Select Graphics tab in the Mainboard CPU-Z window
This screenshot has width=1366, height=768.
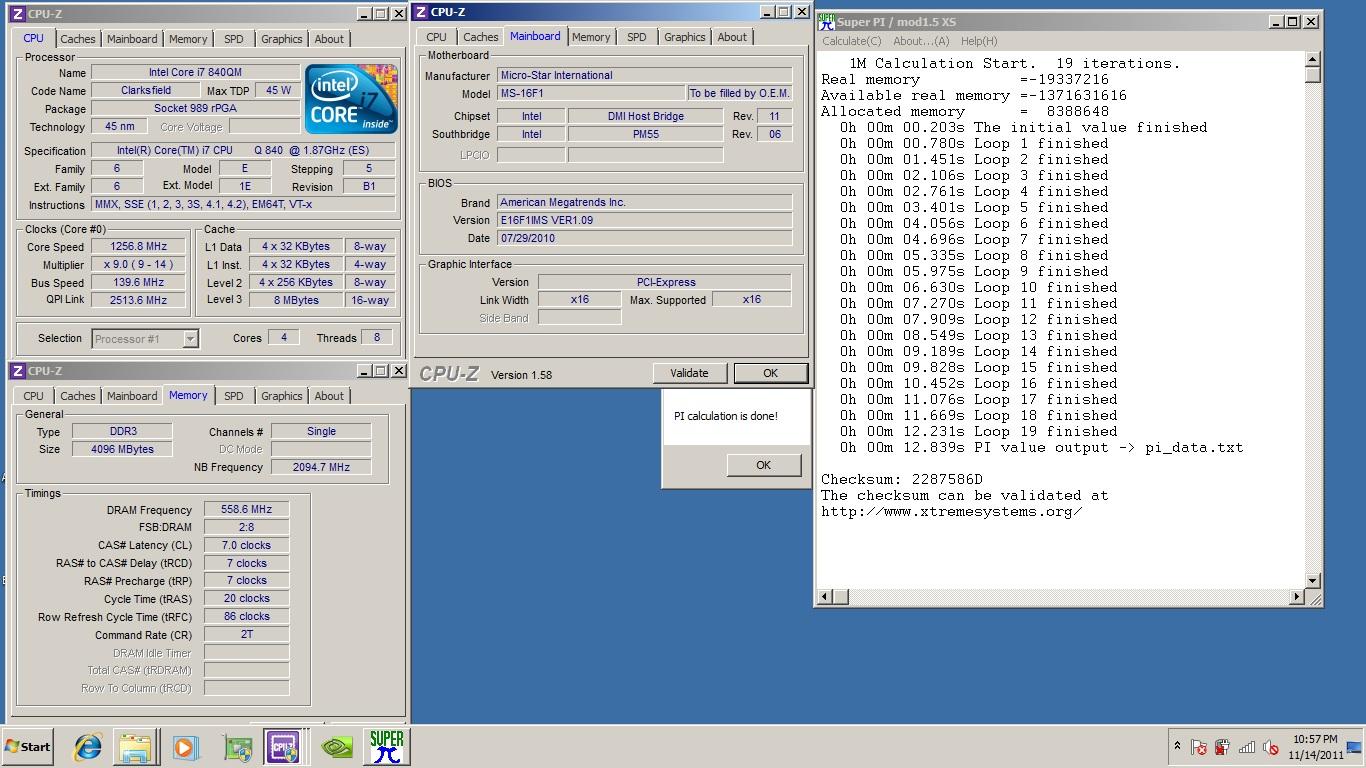click(x=685, y=37)
